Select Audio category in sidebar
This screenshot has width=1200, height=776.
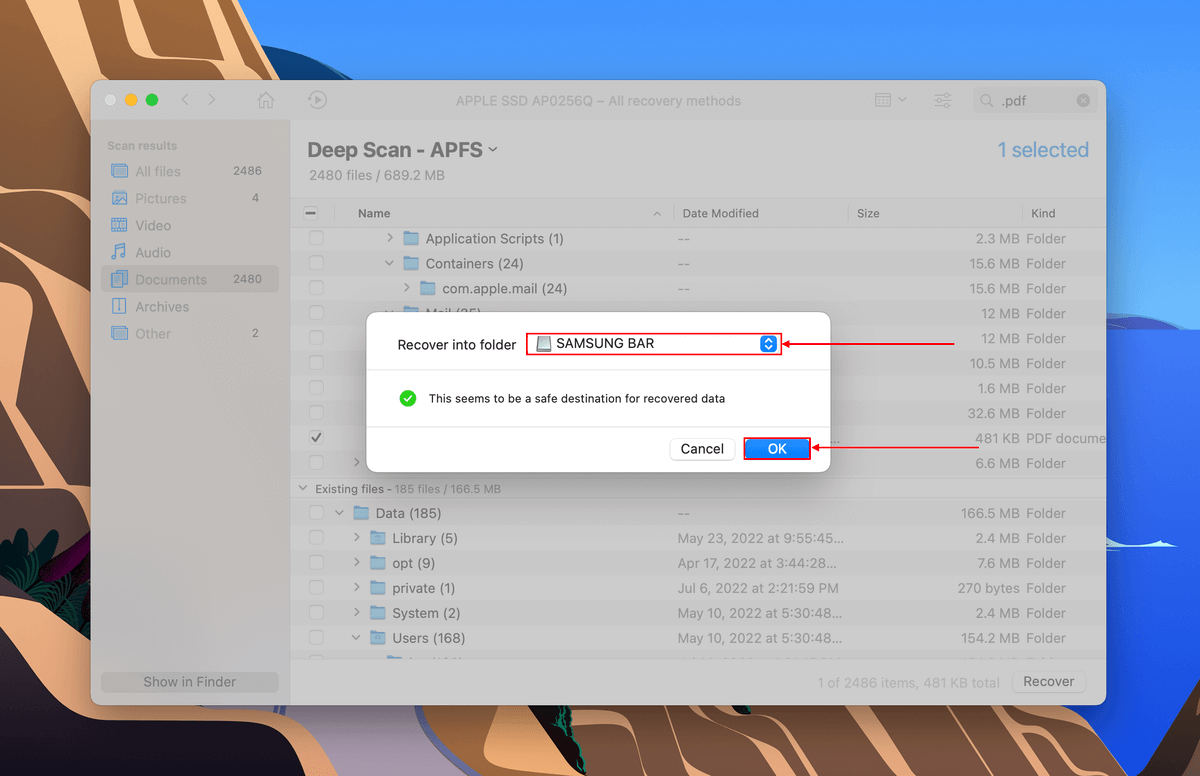tap(190, 252)
